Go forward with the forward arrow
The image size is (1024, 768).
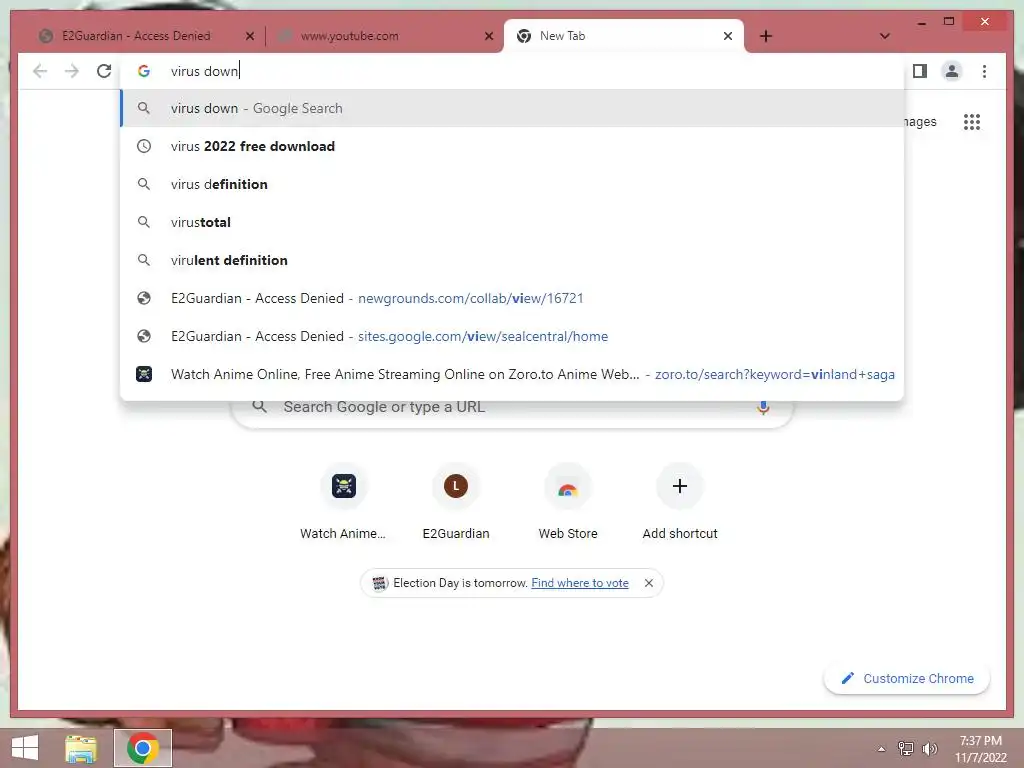tap(72, 71)
